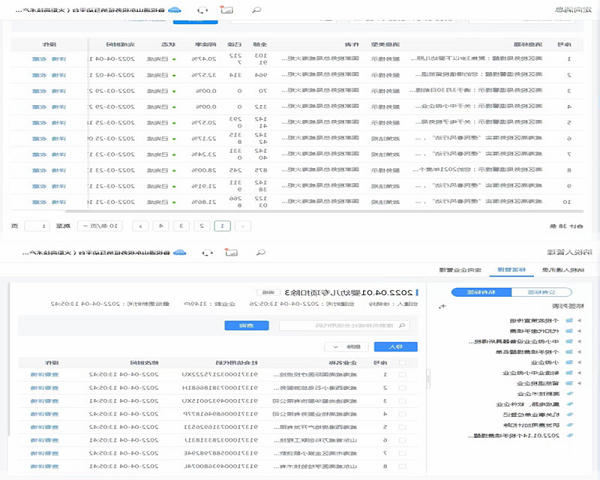Tick checkbox for enterprise row 5

403,427
